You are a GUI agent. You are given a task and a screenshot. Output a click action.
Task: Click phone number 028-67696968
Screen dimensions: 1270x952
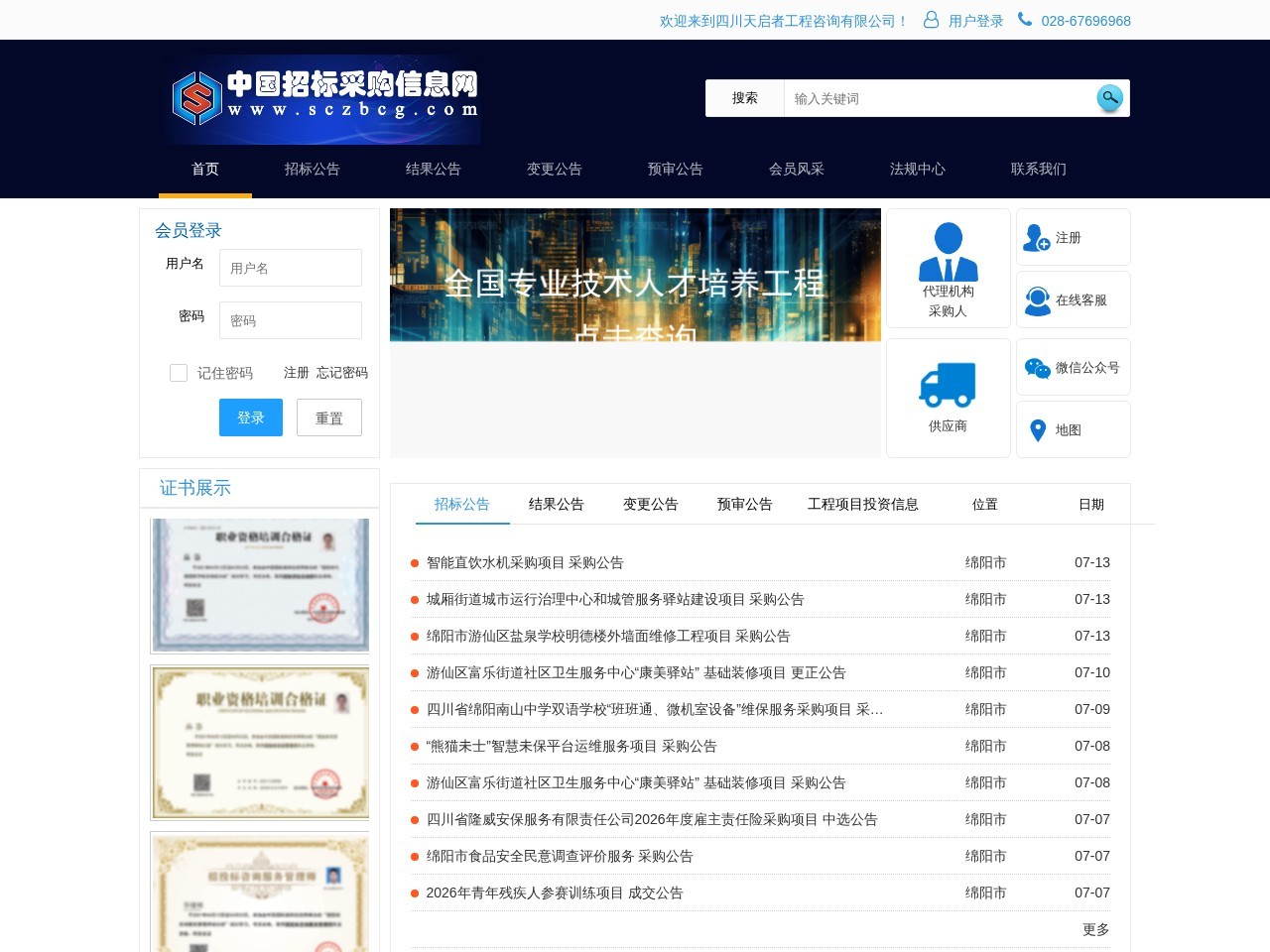pos(1085,21)
